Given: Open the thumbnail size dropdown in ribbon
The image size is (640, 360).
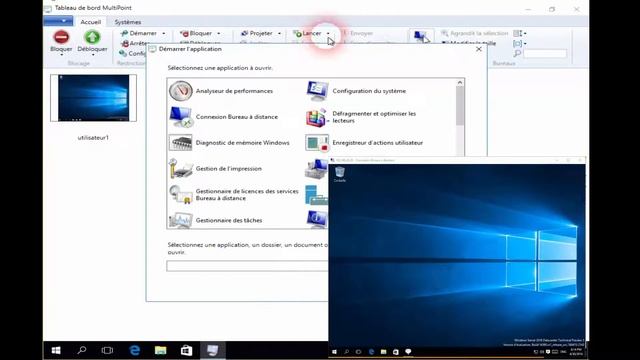Looking at the screenshot, I should tap(520, 43).
